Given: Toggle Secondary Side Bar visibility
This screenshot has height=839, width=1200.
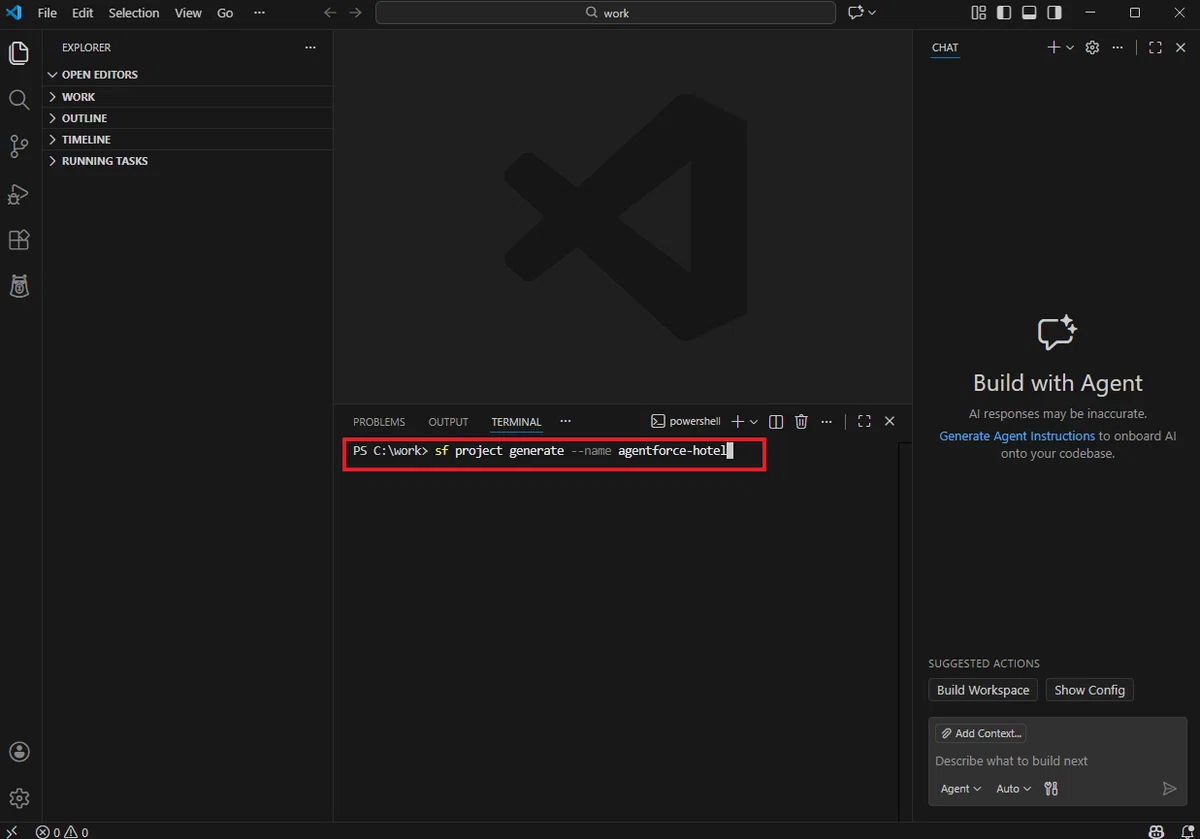Looking at the screenshot, I should 1054,13.
